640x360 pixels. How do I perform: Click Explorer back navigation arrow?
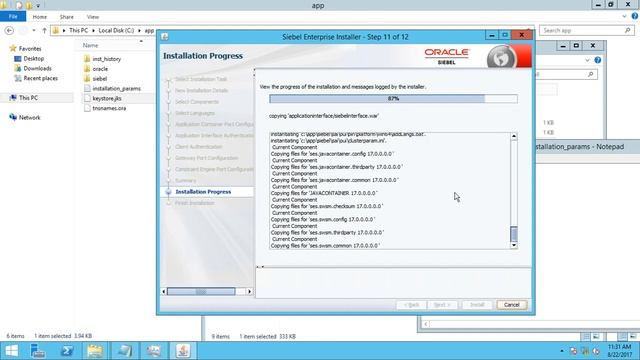tap(9, 31)
